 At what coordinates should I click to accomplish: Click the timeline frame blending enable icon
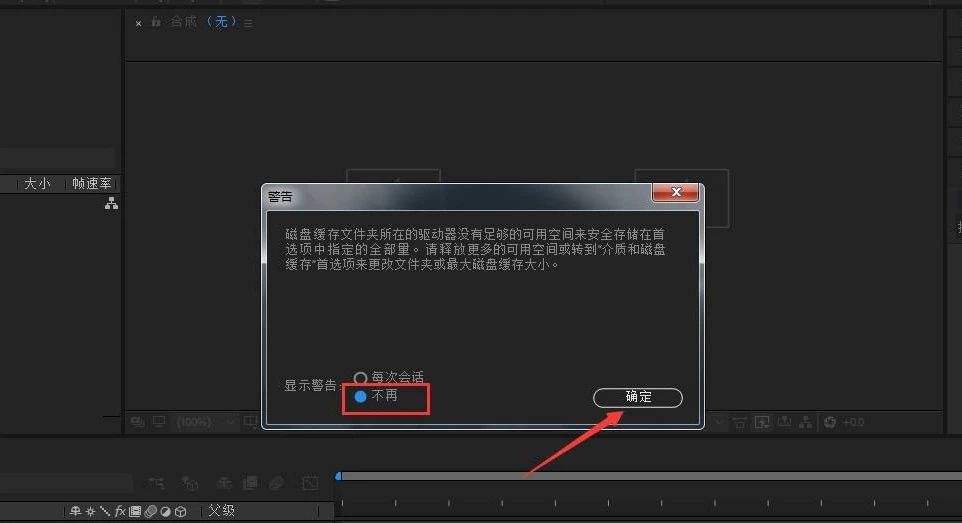(250, 484)
